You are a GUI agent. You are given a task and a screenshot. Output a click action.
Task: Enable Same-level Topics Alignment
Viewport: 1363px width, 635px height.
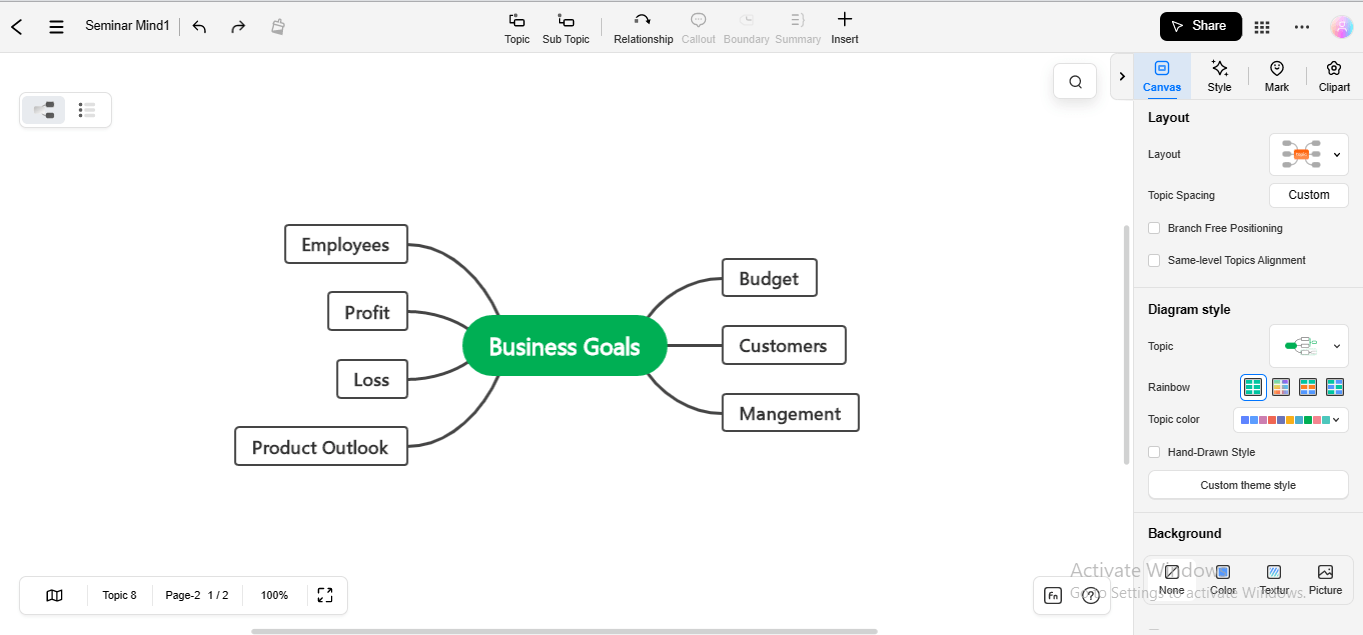tap(1154, 260)
